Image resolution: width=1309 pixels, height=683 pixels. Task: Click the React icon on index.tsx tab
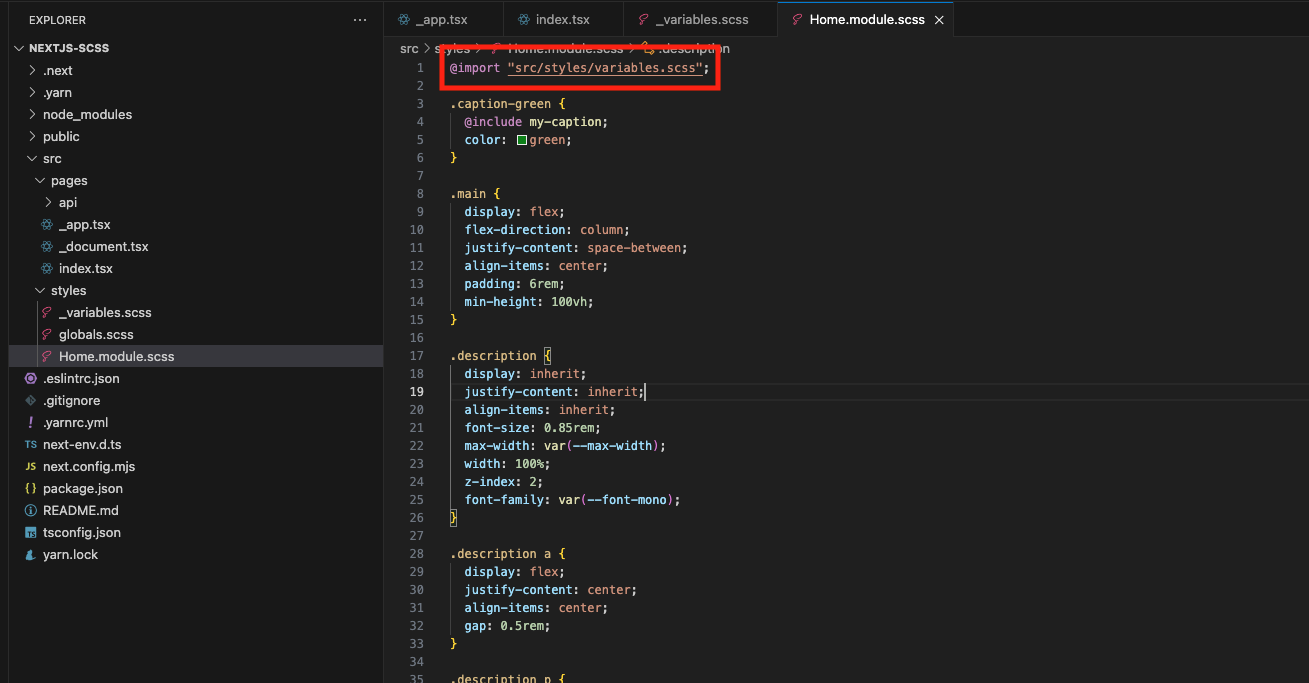(524, 20)
